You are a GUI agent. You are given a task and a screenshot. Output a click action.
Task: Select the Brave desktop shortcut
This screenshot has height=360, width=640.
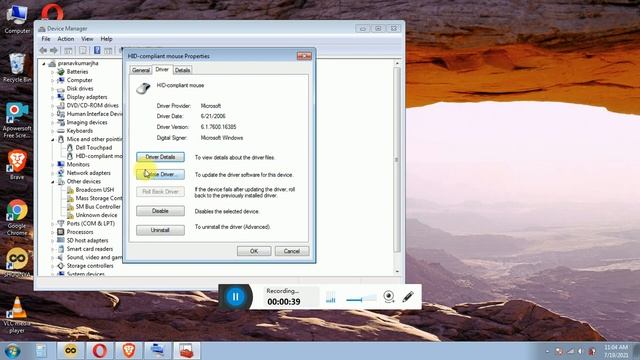click(x=17, y=165)
